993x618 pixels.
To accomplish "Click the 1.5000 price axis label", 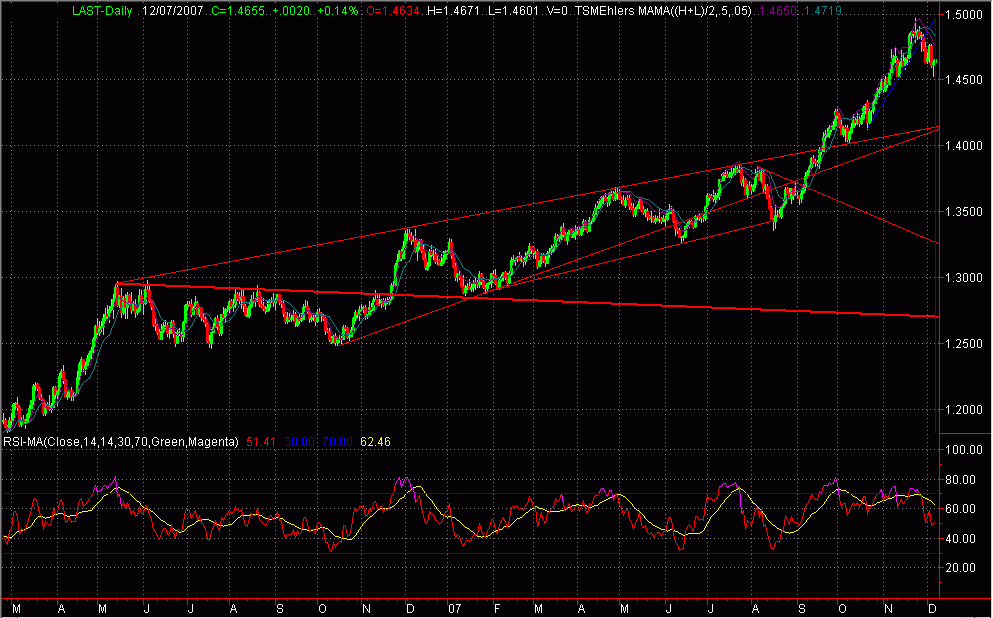I will (x=965, y=14).
